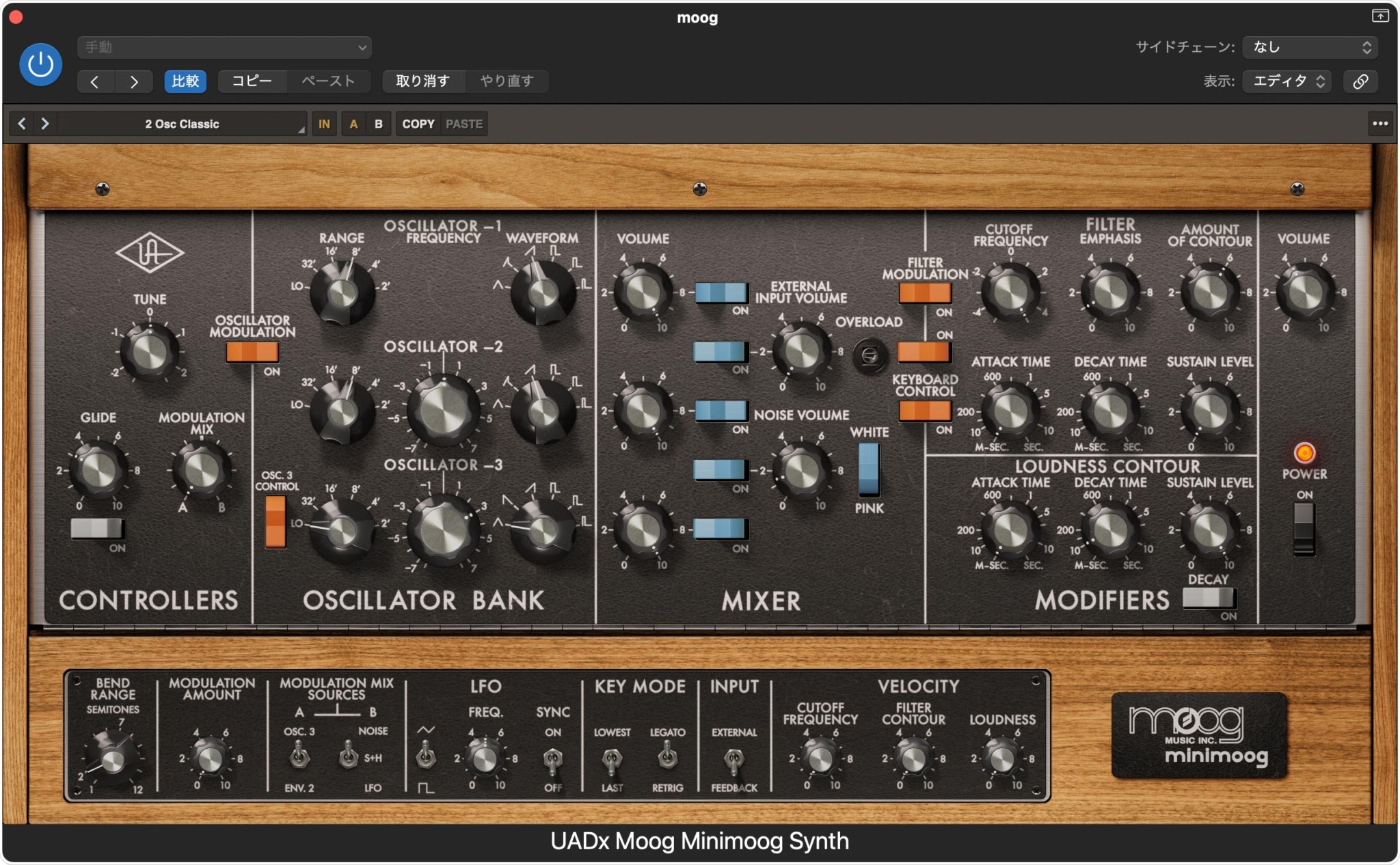The image size is (1400, 865).
Task: Open the 表示 エディタ dropdown
Action: coord(1287,81)
